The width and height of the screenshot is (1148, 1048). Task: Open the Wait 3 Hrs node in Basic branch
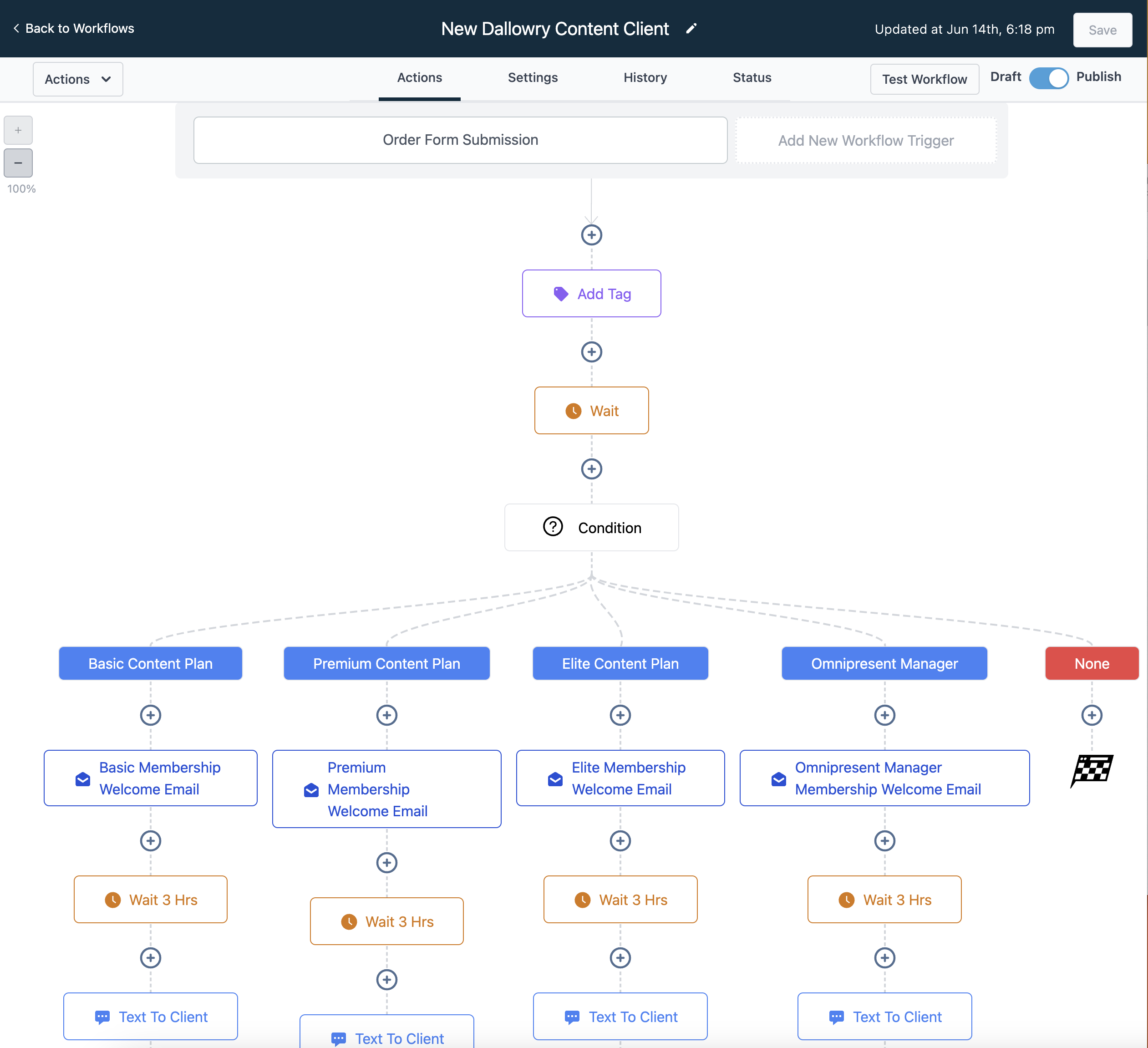tap(150, 899)
